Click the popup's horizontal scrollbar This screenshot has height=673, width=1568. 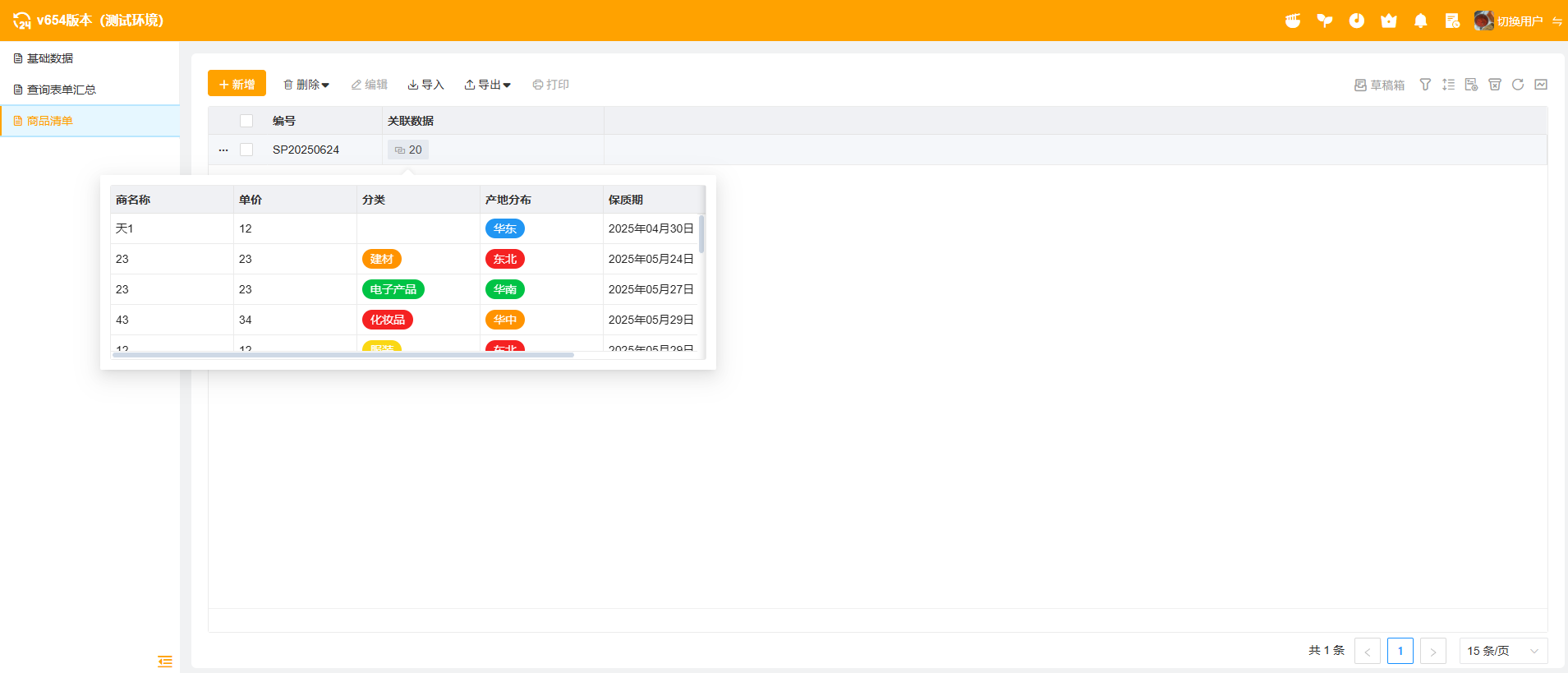(343, 355)
